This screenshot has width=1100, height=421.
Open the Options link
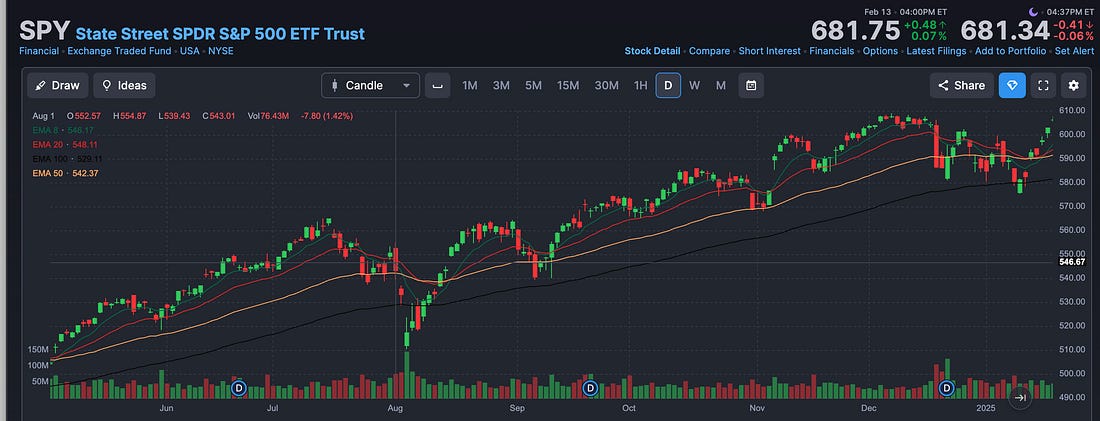[x=880, y=51]
